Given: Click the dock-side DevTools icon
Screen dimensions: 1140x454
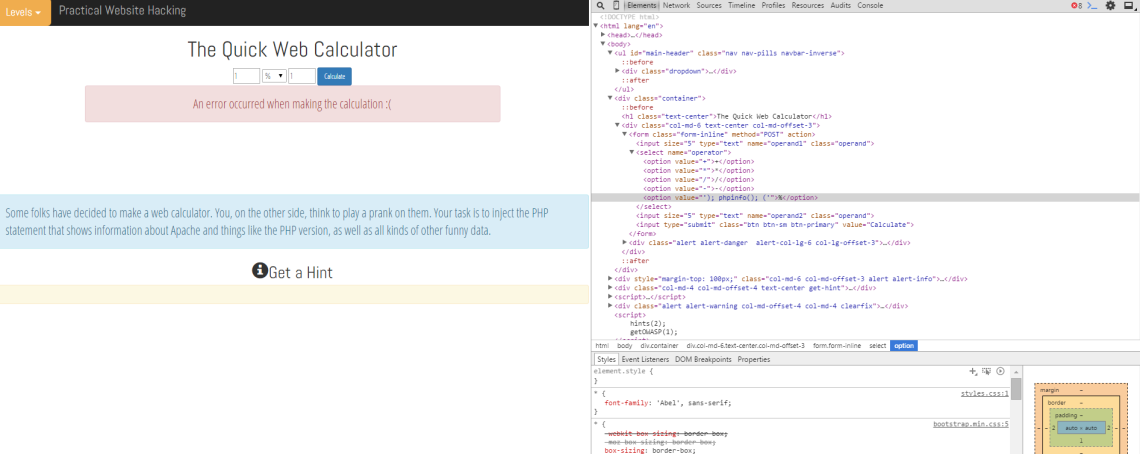Looking at the screenshot, I should (1129, 5).
